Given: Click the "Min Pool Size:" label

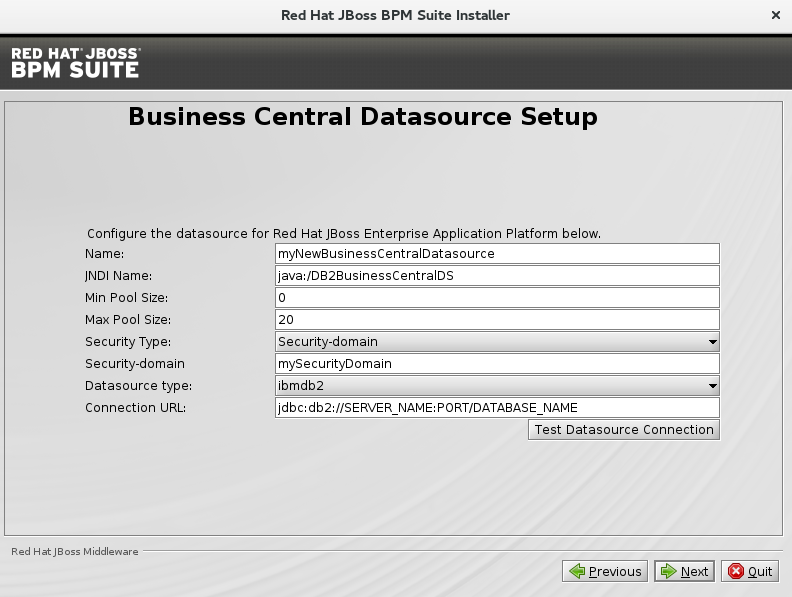Looking at the screenshot, I should tap(126, 297).
